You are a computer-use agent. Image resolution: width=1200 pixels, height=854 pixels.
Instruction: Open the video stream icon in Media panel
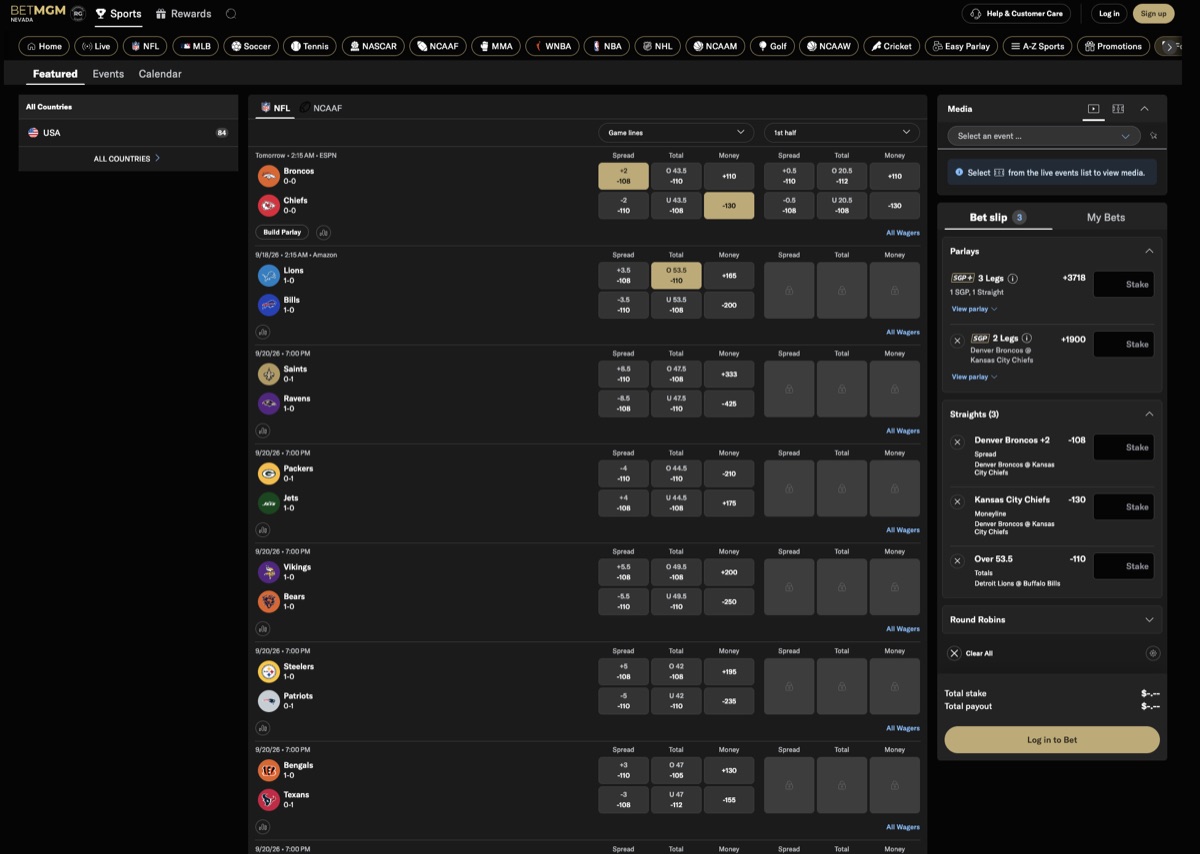(x=1093, y=109)
